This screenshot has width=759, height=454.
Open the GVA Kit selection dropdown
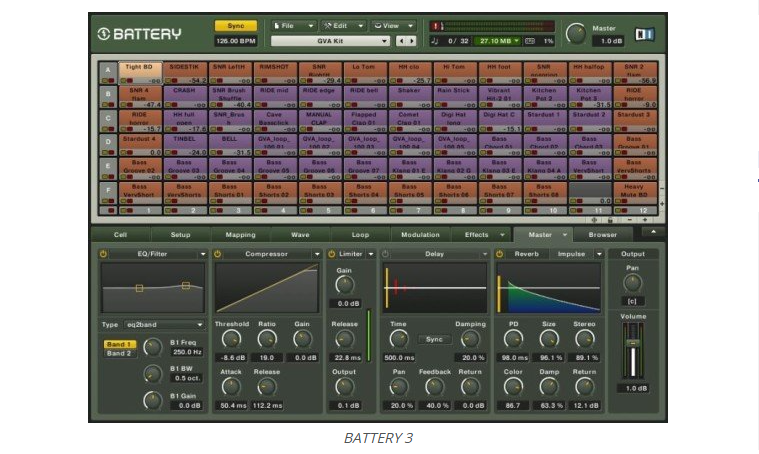[x=330, y=41]
